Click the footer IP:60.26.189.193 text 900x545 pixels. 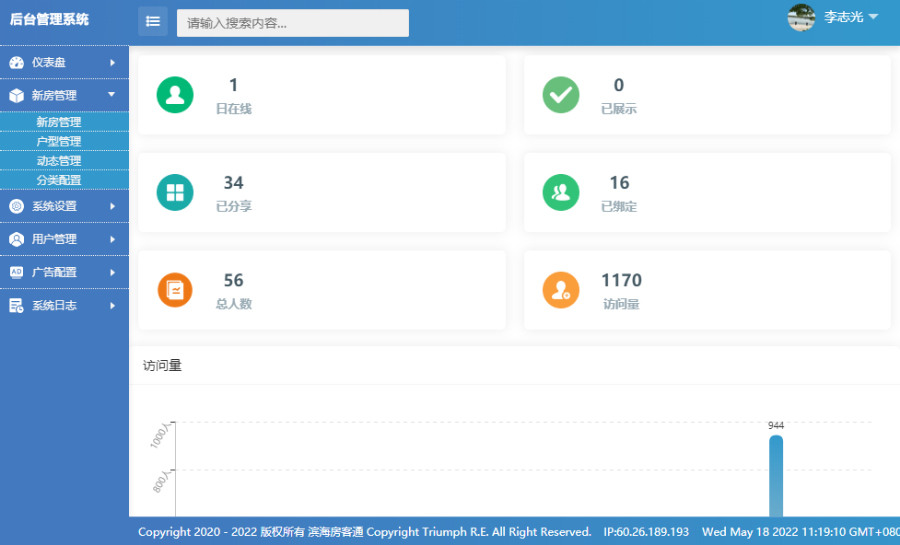(x=646, y=532)
